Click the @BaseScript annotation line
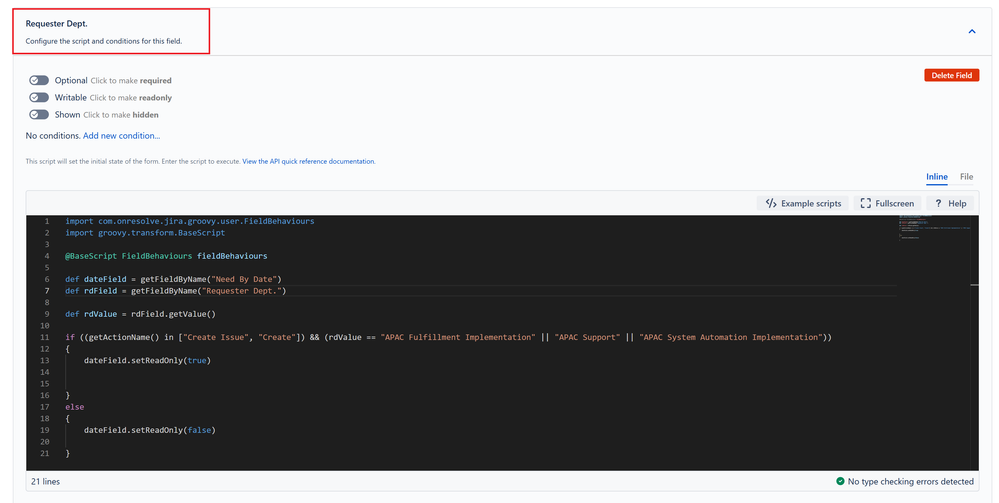999x503 pixels. coord(166,256)
